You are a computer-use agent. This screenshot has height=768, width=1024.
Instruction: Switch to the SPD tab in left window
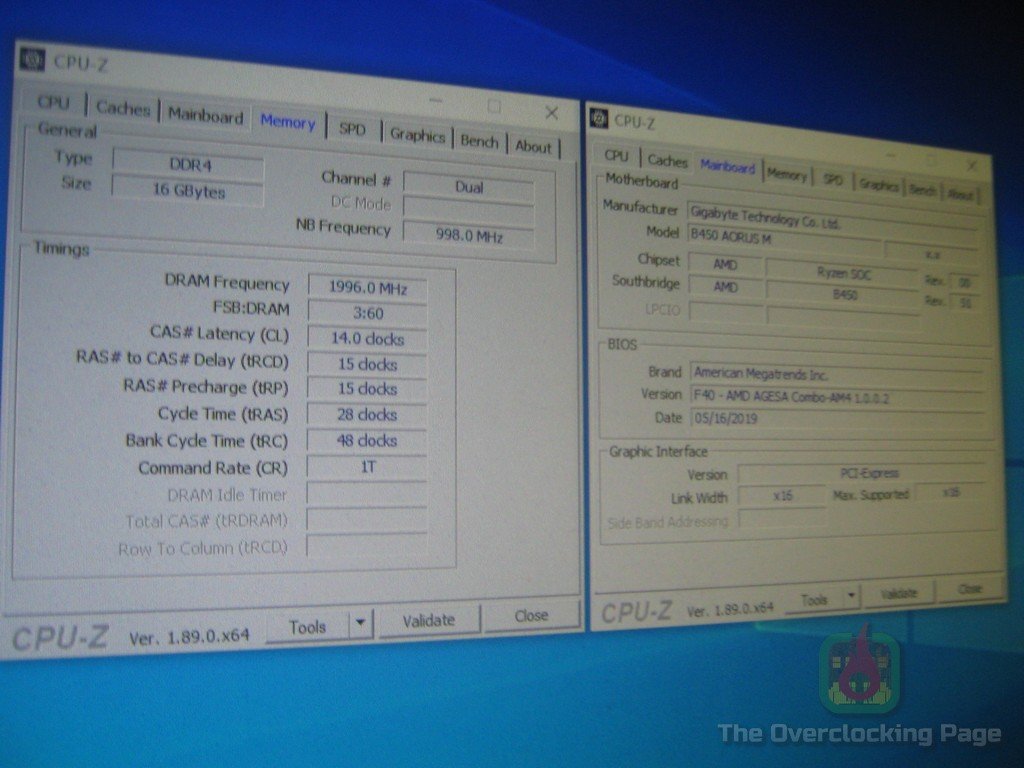click(x=352, y=130)
